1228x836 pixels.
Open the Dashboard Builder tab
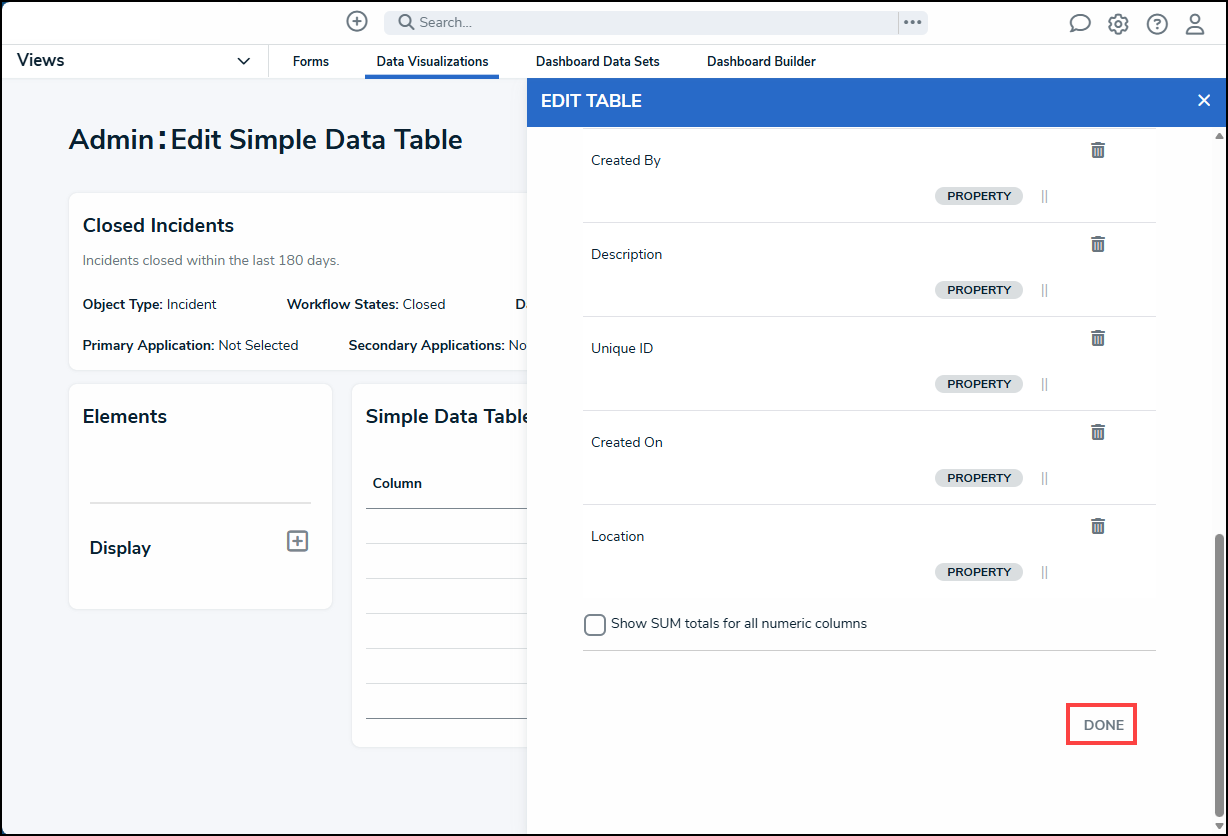[761, 62]
